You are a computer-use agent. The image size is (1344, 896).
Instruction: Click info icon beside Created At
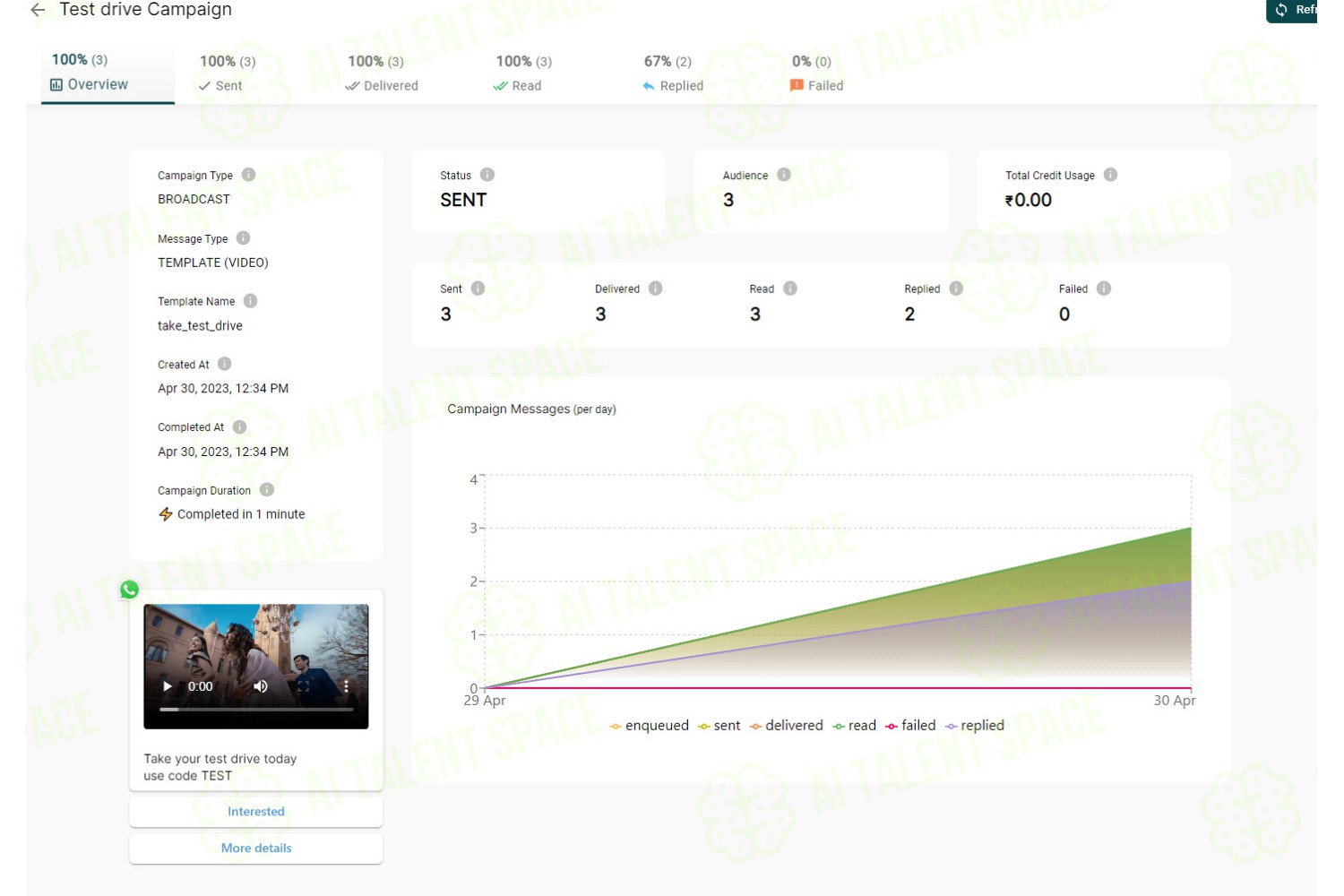click(225, 364)
